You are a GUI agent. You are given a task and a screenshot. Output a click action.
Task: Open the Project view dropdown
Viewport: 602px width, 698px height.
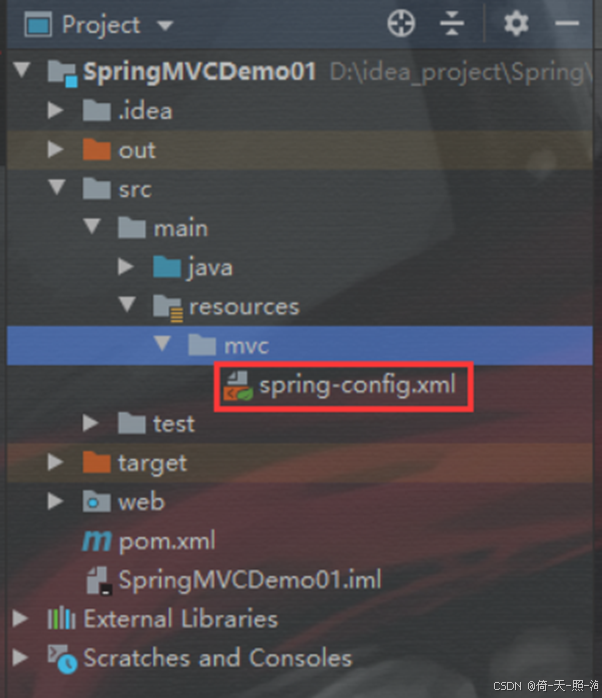(165, 26)
